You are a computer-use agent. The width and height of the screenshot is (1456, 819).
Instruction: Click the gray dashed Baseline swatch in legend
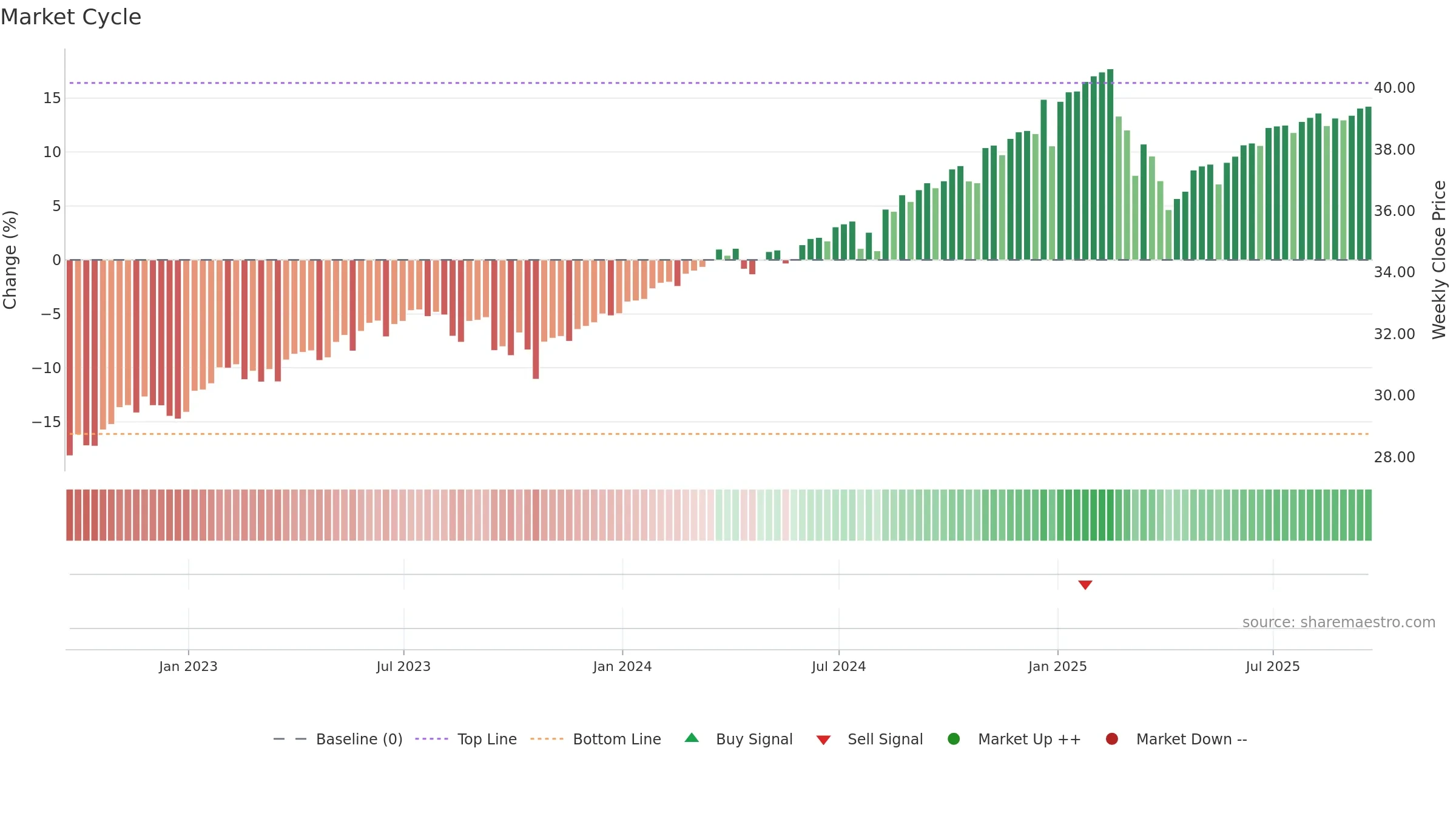pyautogui.click(x=289, y=739)
